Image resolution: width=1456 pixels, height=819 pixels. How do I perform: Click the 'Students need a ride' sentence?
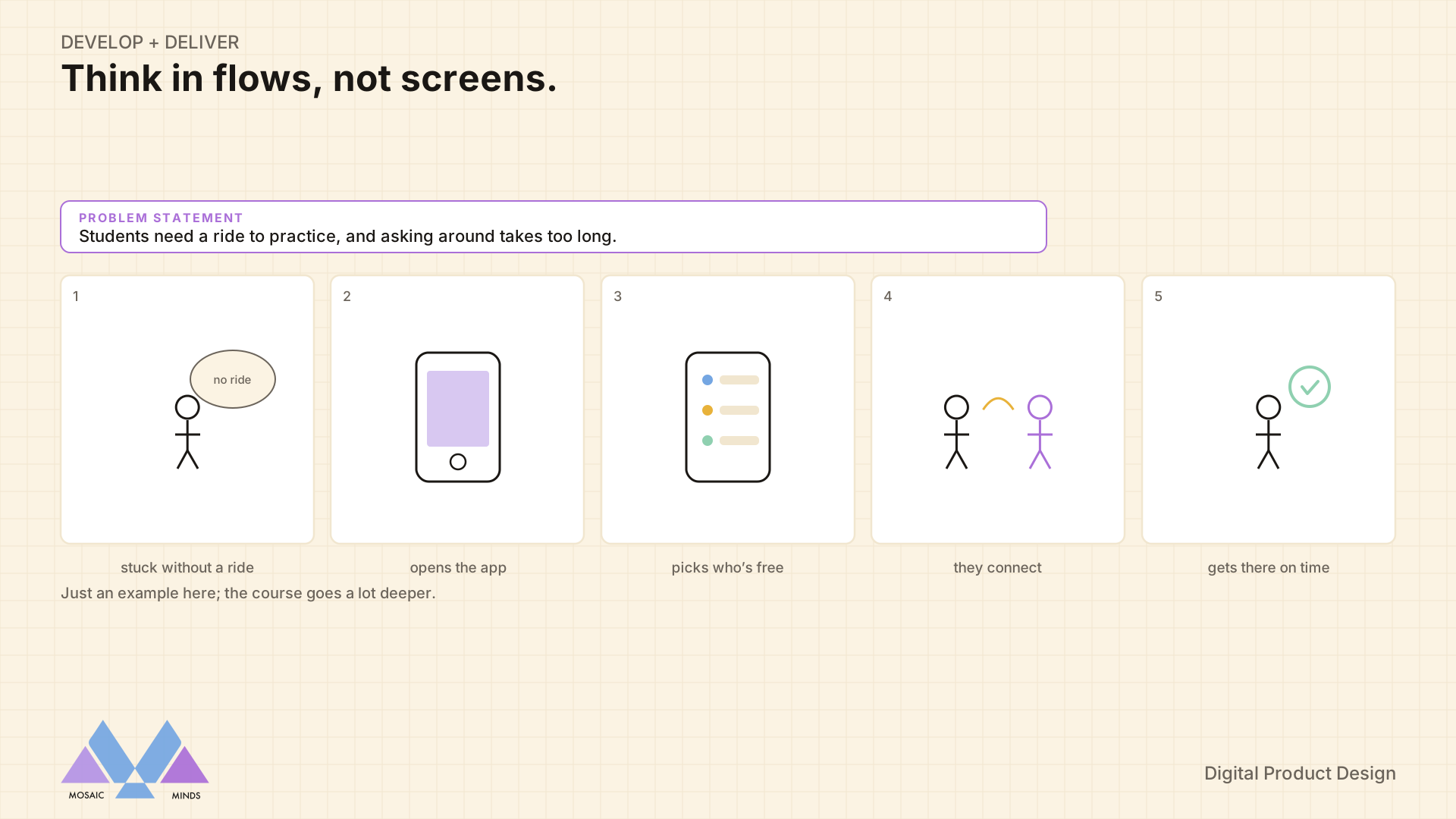click(348, 237)
